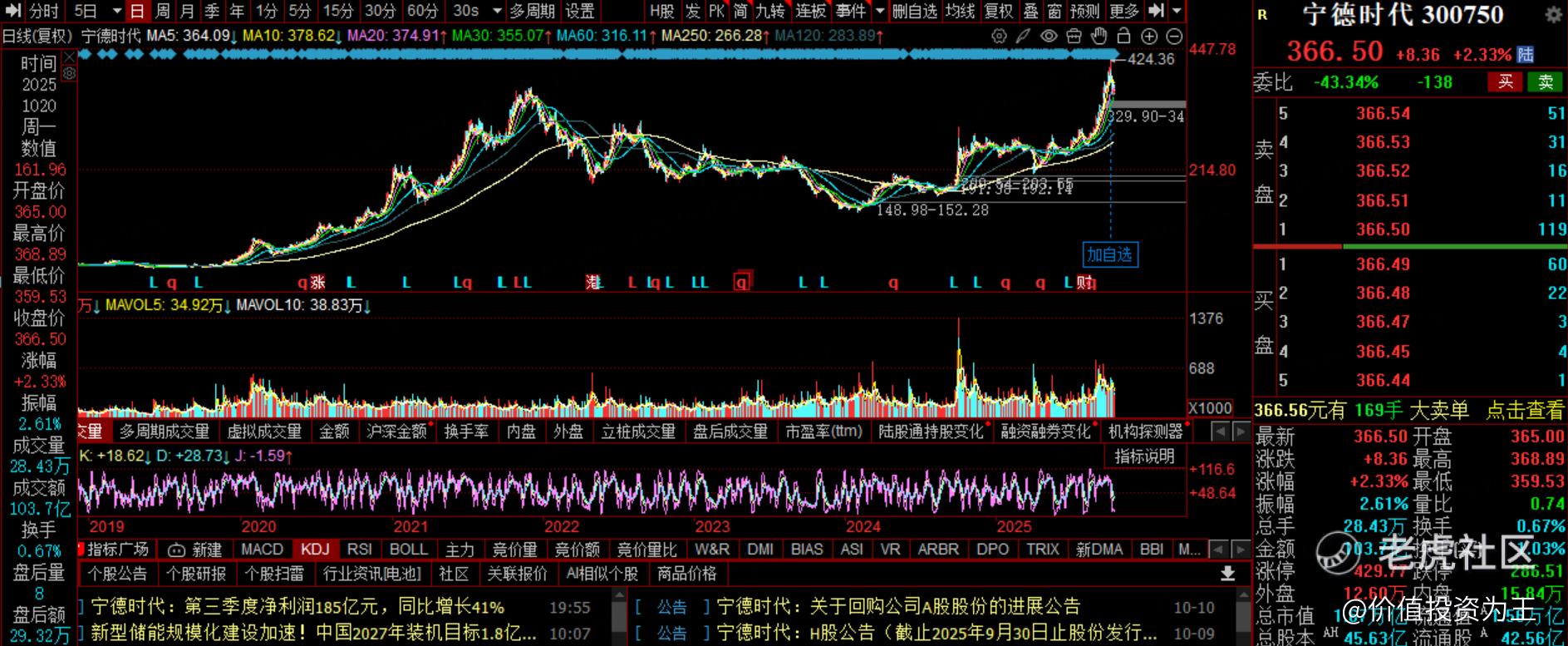This screenshot has height=646, width=1568.
Task: Toggle 复权 price adjustment in toolbar
Action: click(999, 12)
